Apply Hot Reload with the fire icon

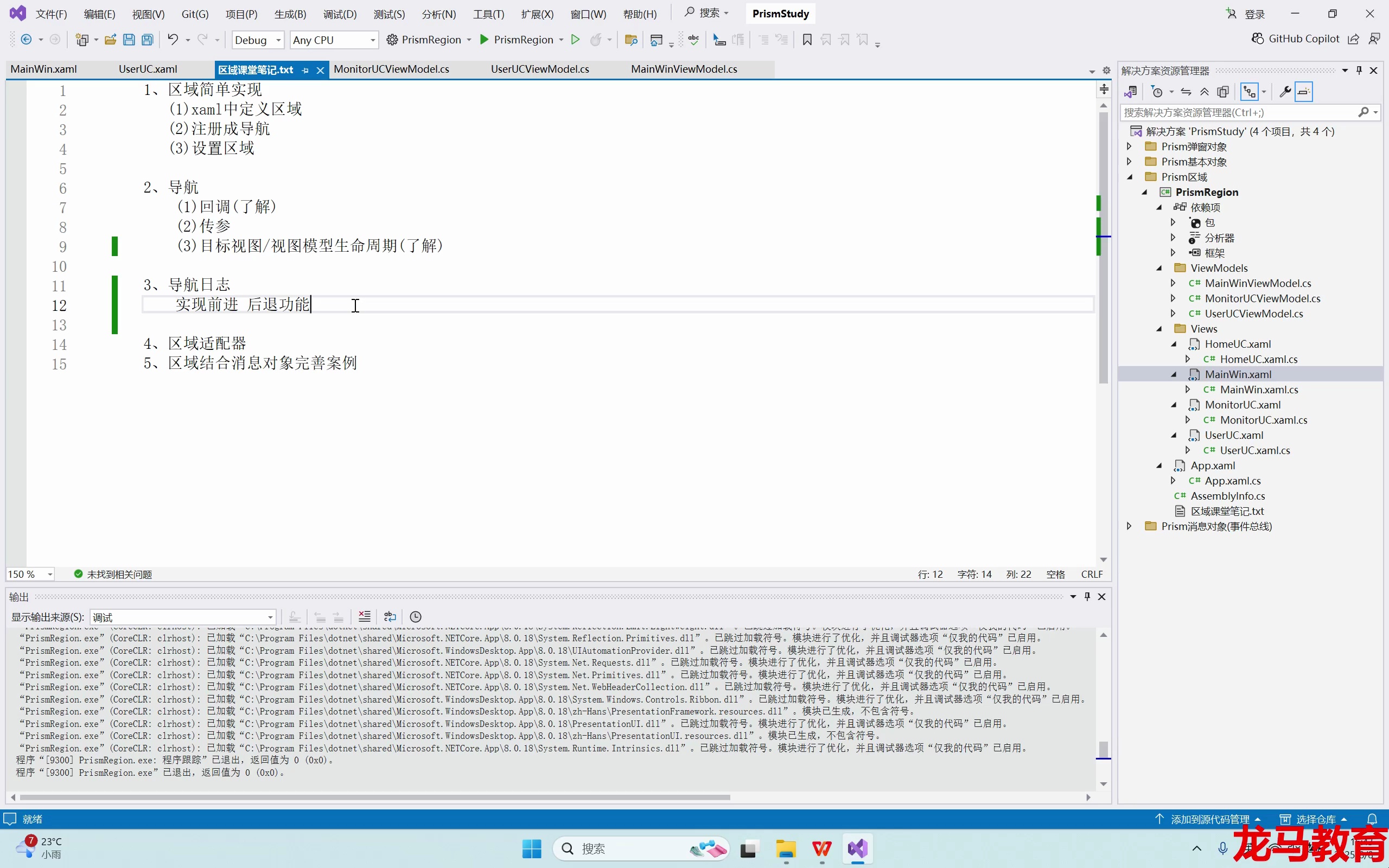click(x=597, y=40)
